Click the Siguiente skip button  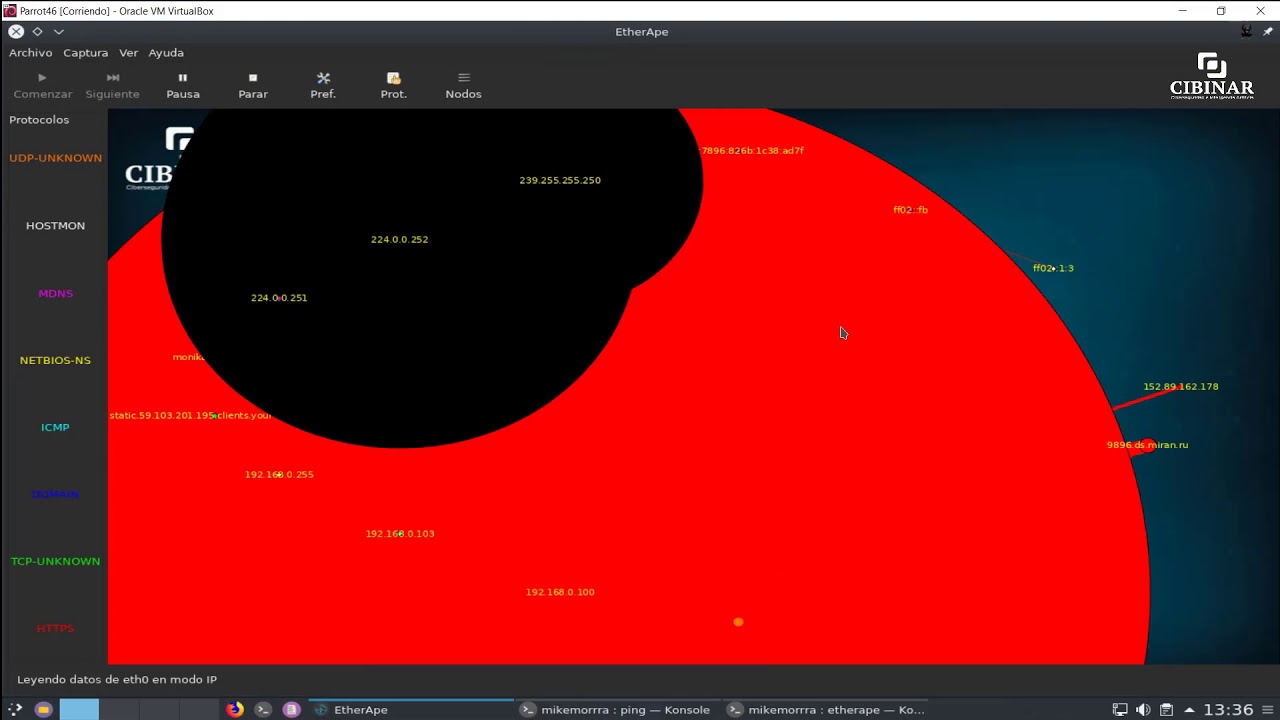coord(112,86)
